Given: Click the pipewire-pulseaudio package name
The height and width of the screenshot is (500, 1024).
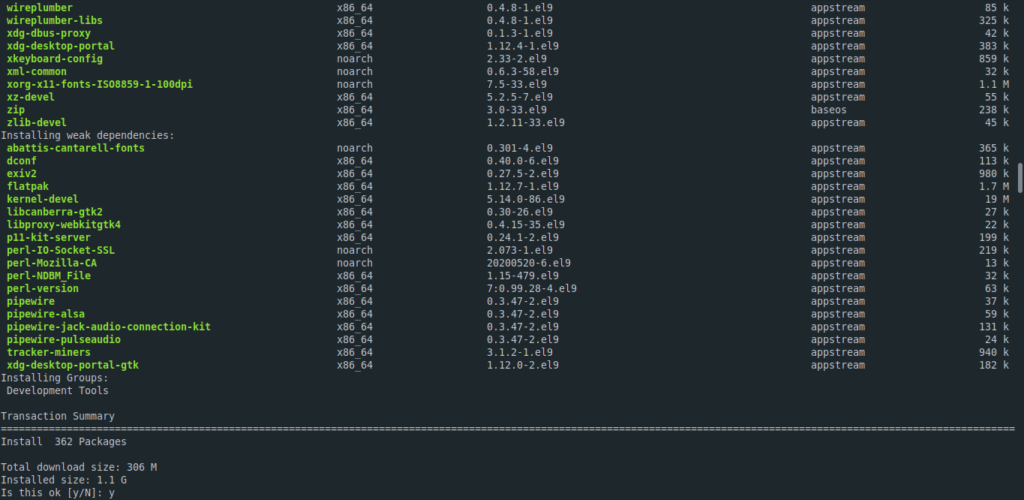Looking at the screenshot, I should click(64, 340).
